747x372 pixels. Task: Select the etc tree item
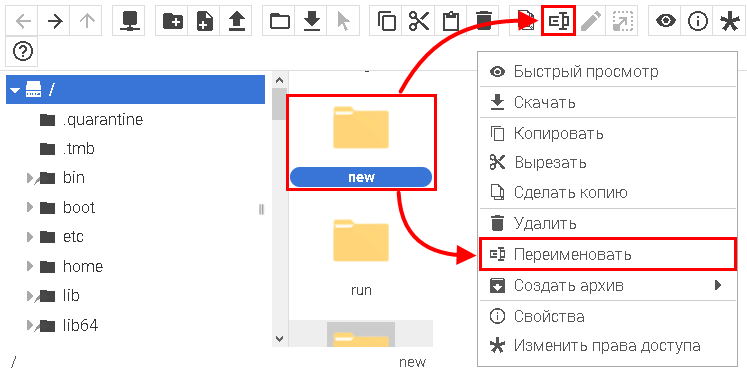click(135, 237)
